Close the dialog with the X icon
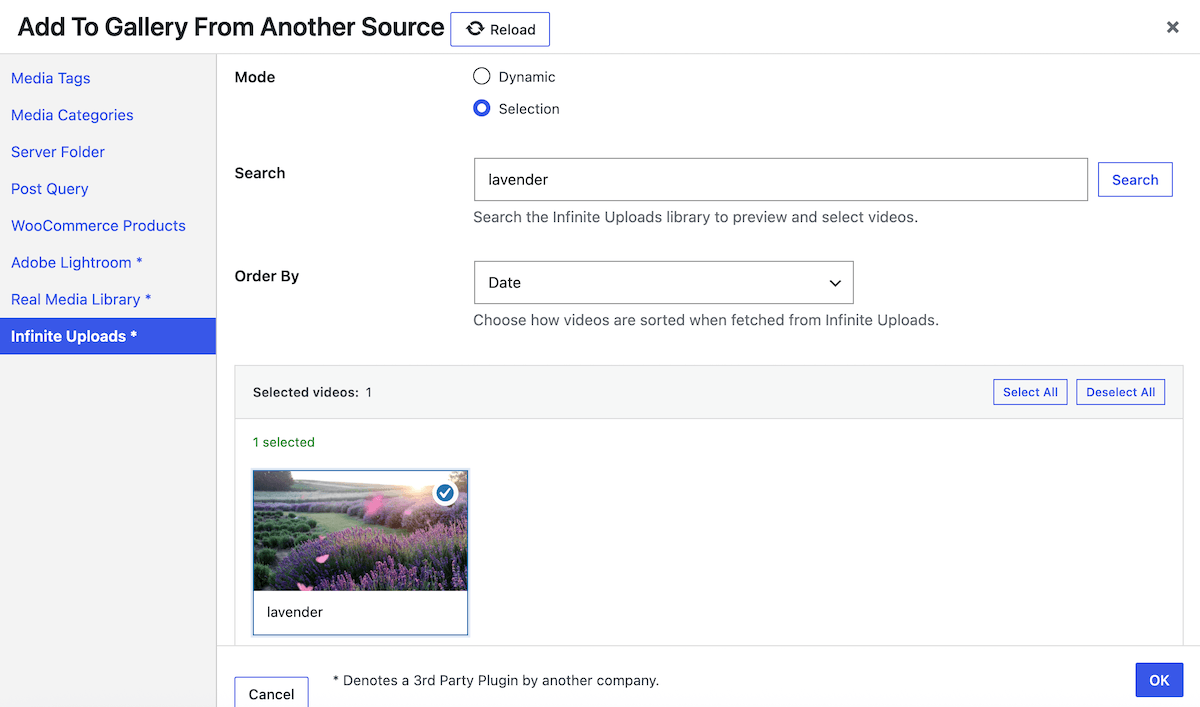The image size is (1200, 707). (x=1172, y=27)
